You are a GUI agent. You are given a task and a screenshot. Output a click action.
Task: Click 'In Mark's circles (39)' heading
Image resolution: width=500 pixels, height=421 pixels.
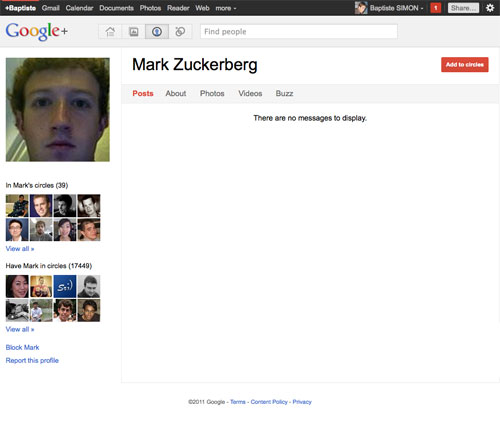pos(37,185)
